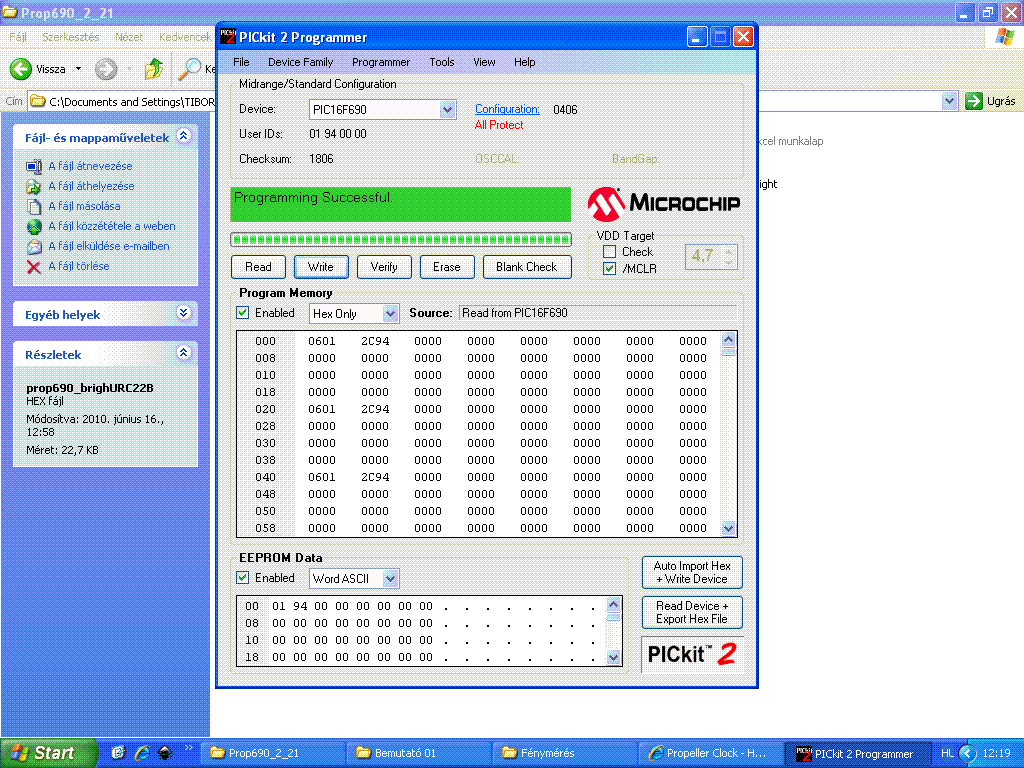Image resolution: width=1024 pixels, height=768 pixels.
Task: Click the Windows Start button
Action: point(49,753)
